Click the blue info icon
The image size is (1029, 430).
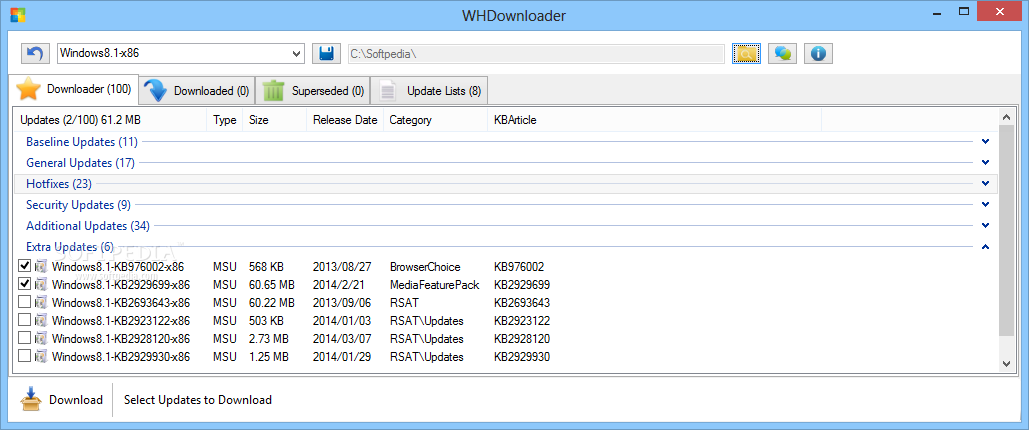coord(818,53)
